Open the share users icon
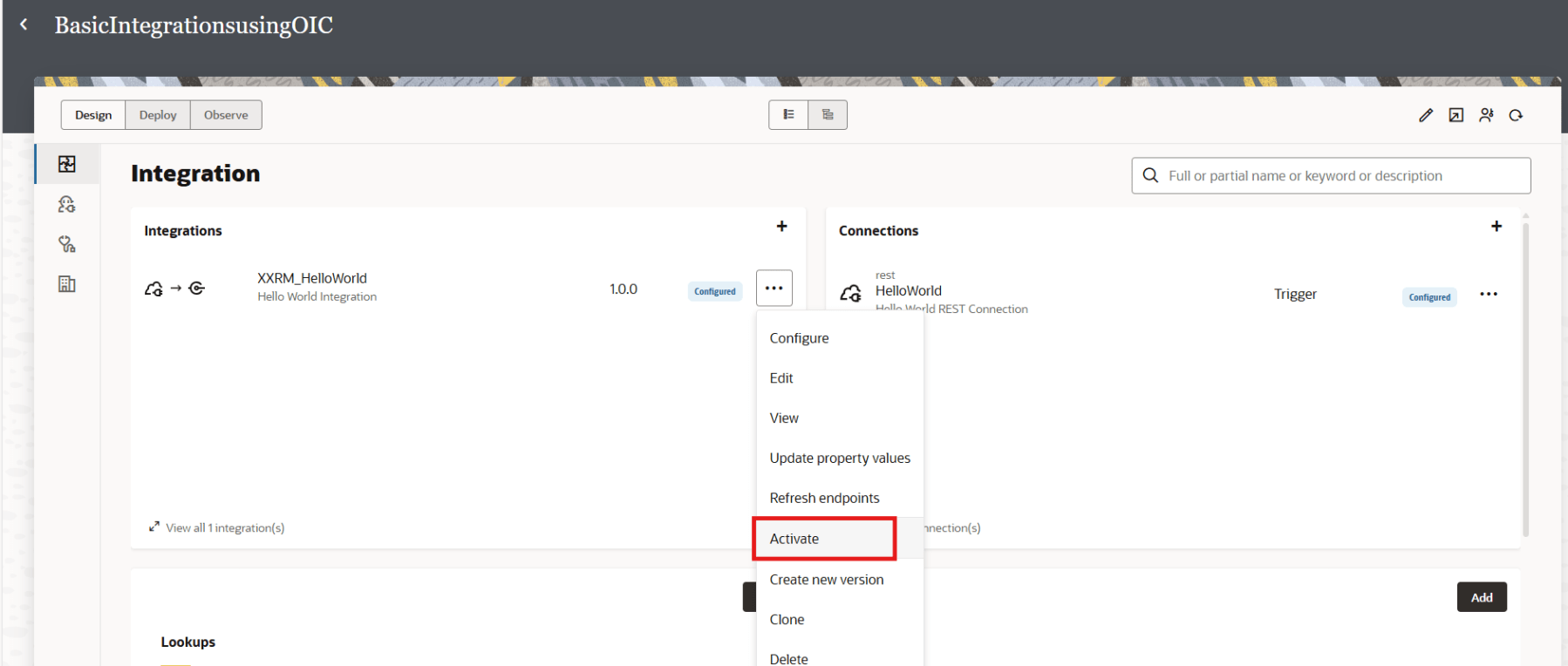1568x666 pixels. click(1486, 115)
